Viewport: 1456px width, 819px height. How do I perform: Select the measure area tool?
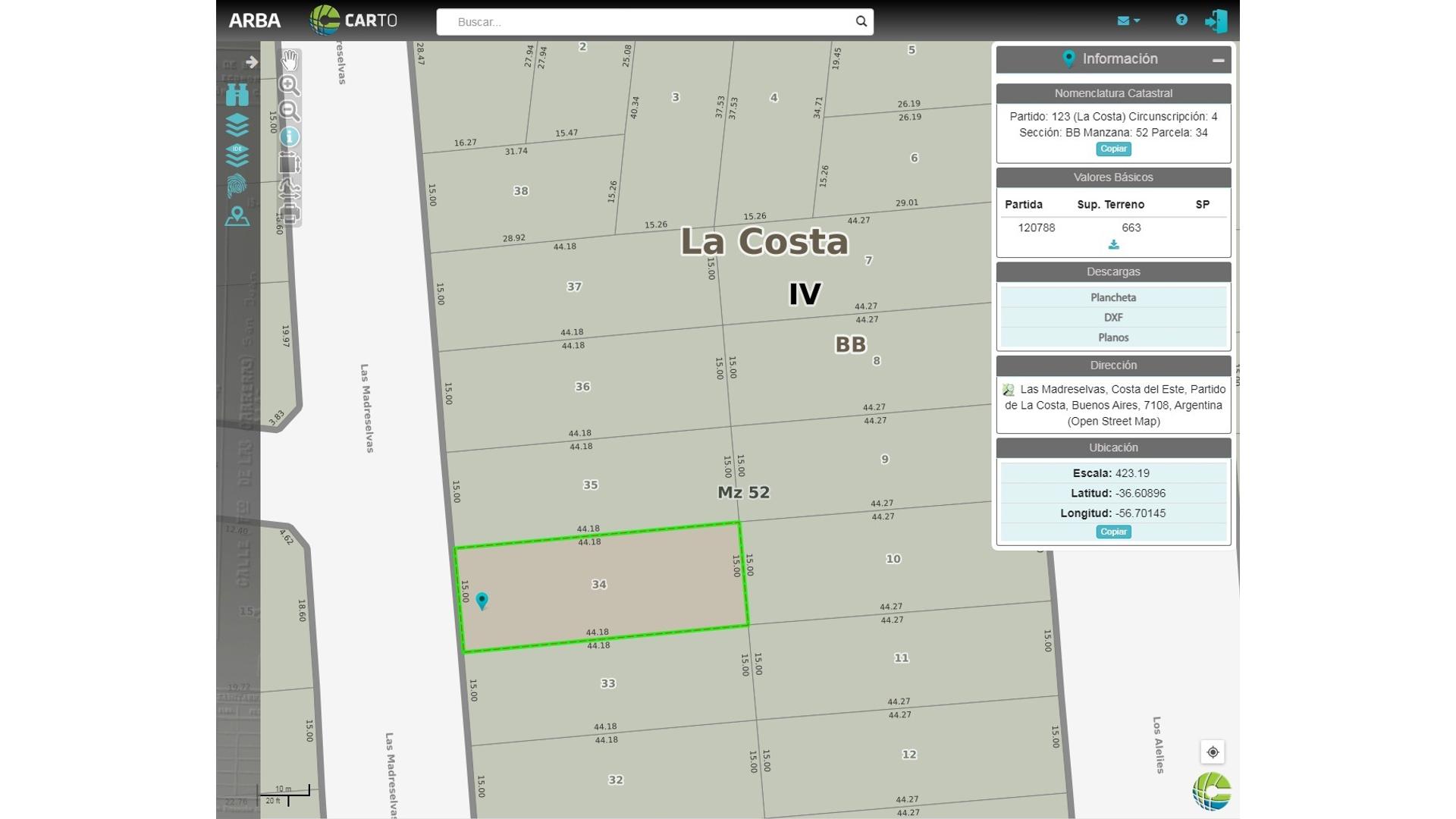290,163
